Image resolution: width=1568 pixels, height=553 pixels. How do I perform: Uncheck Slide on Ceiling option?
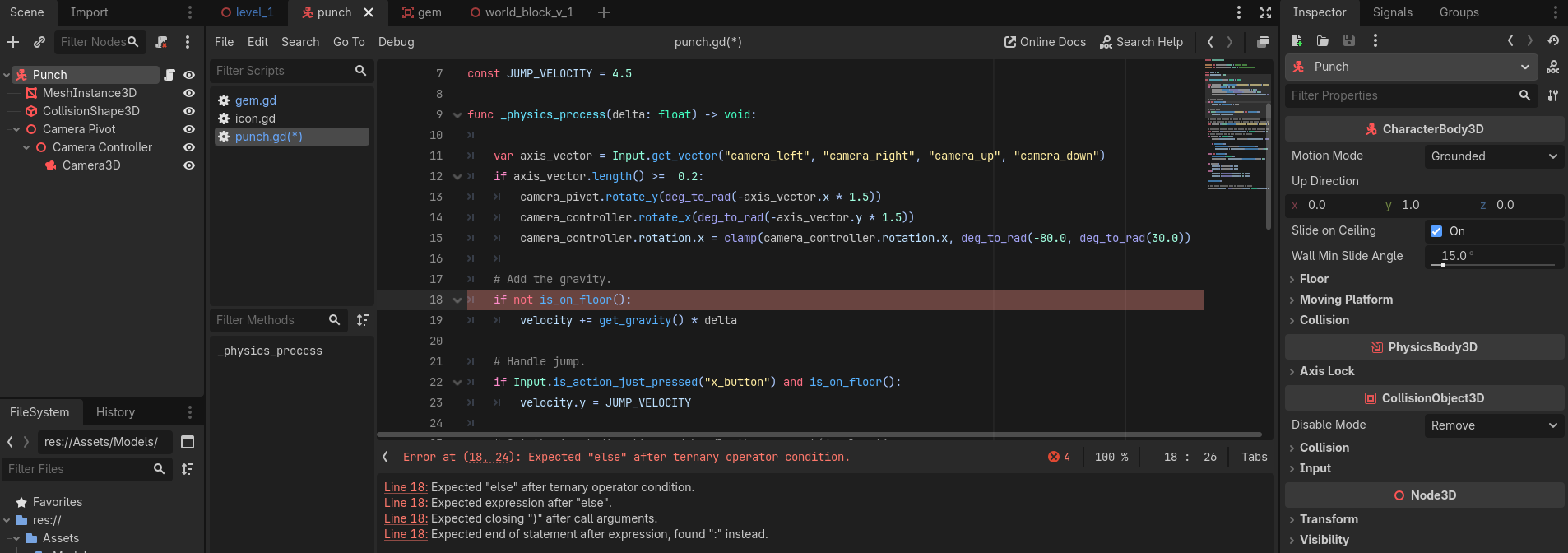(1436, 231)
